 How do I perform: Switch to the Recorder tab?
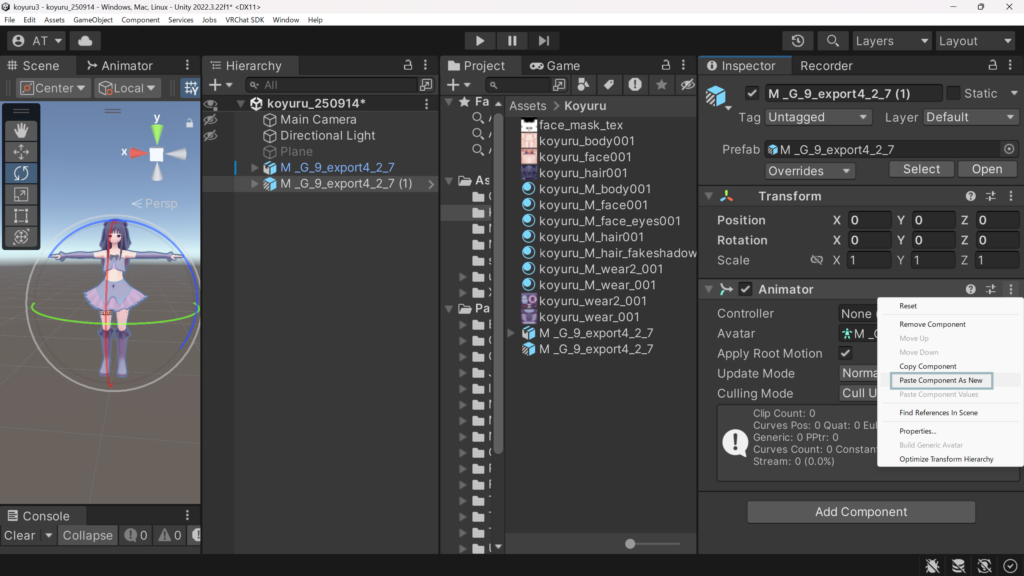coord(826,65)
